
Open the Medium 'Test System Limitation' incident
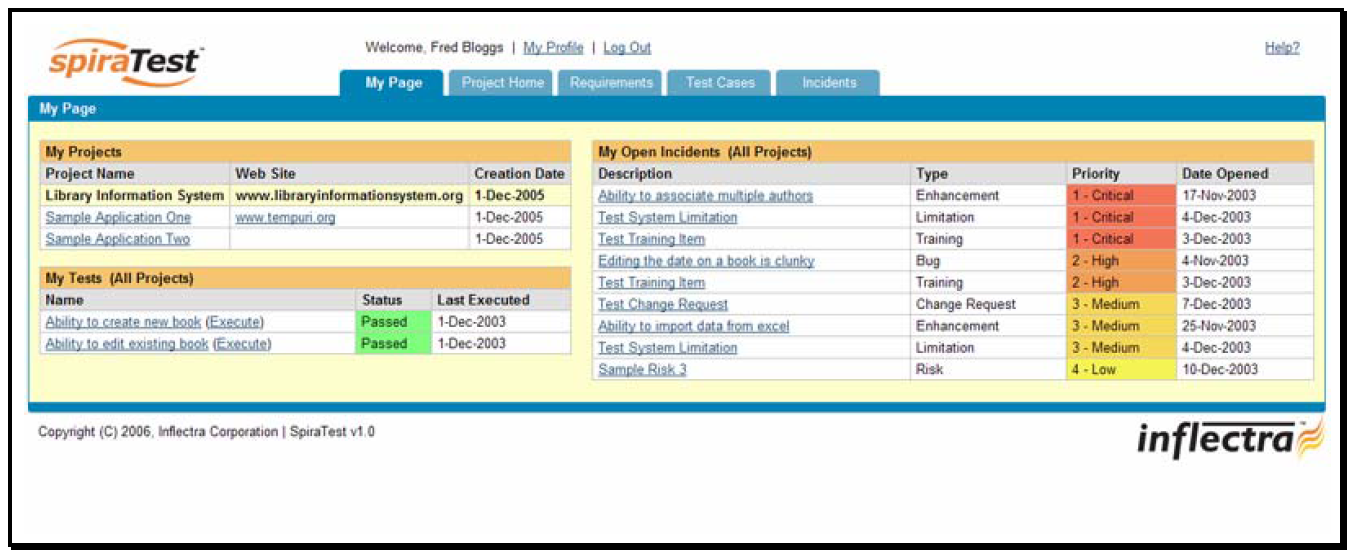click(x=667, y=348)
